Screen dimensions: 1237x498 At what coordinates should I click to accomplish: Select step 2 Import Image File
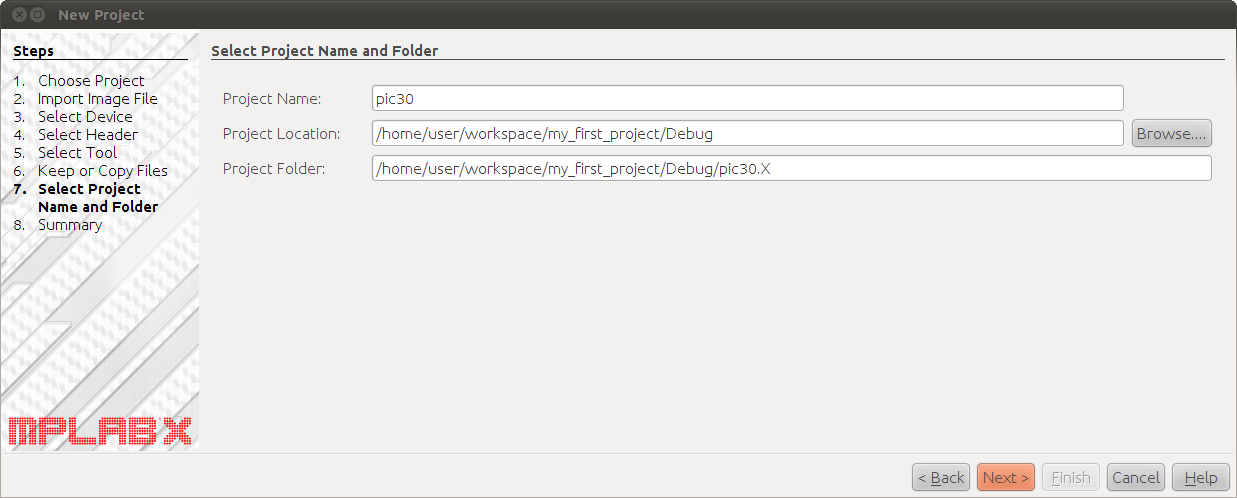[x=97, y=98]
